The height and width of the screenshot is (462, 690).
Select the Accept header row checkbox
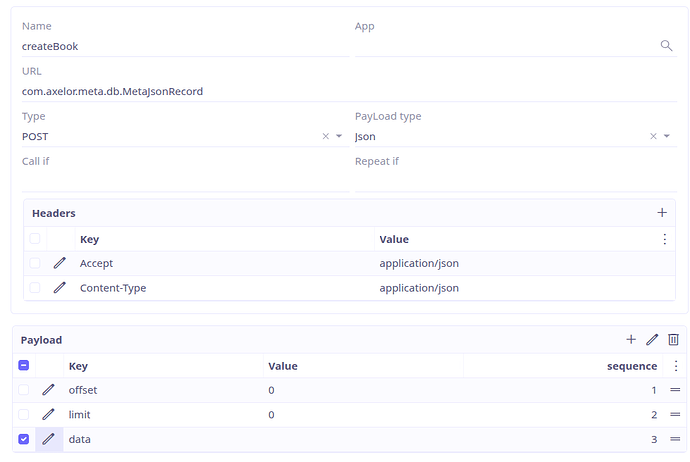point(35,263)
